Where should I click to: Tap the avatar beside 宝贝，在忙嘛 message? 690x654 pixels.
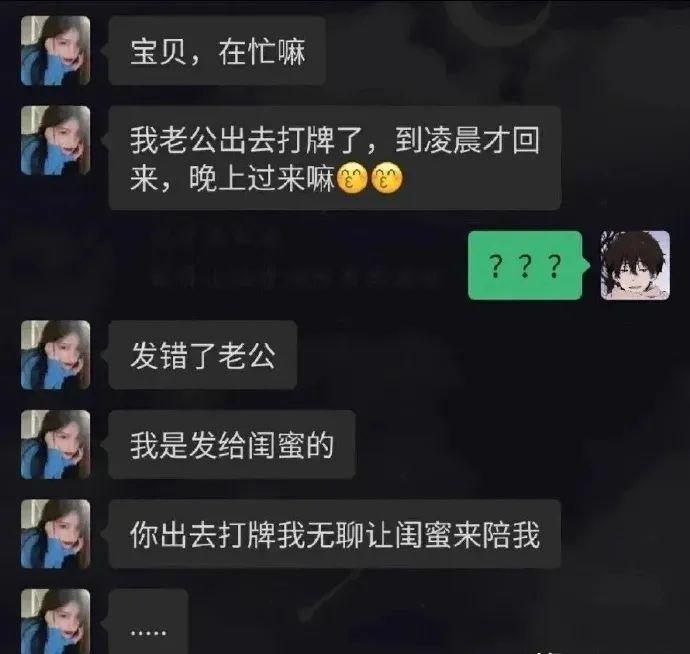(55, 50)
